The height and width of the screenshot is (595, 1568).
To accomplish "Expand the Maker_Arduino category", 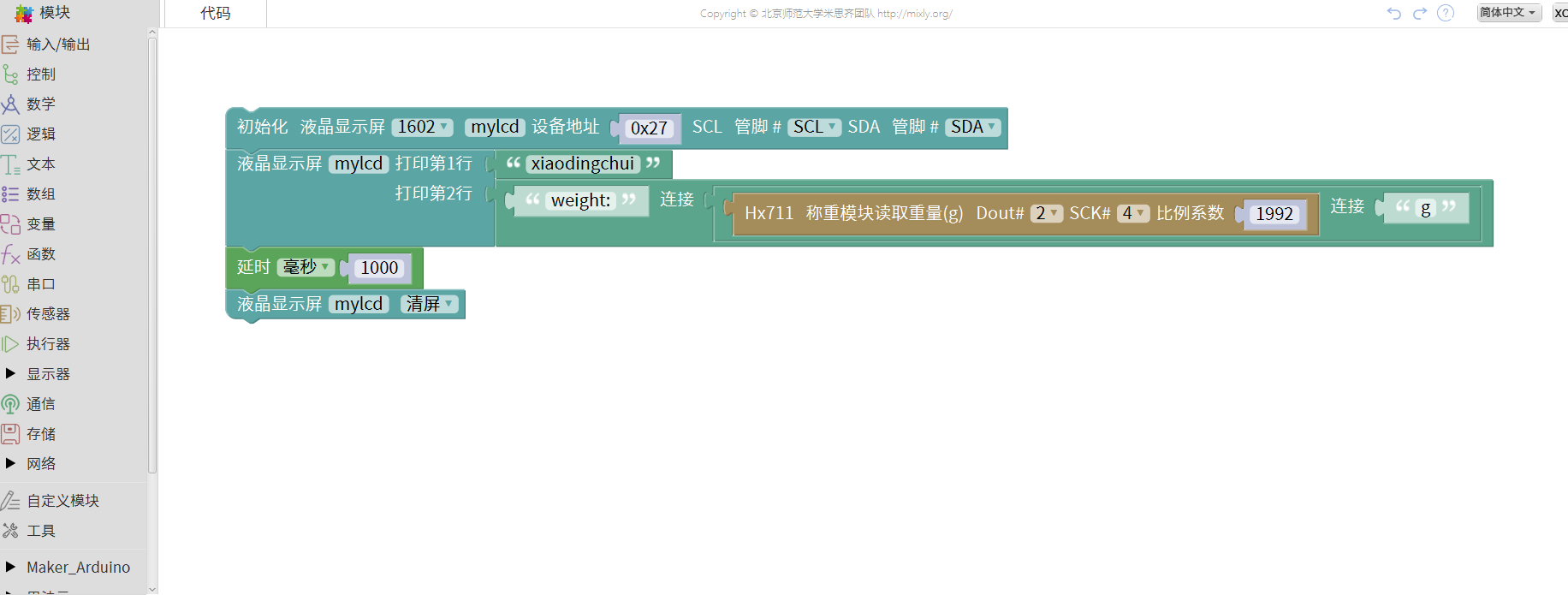I will (11, 567).
